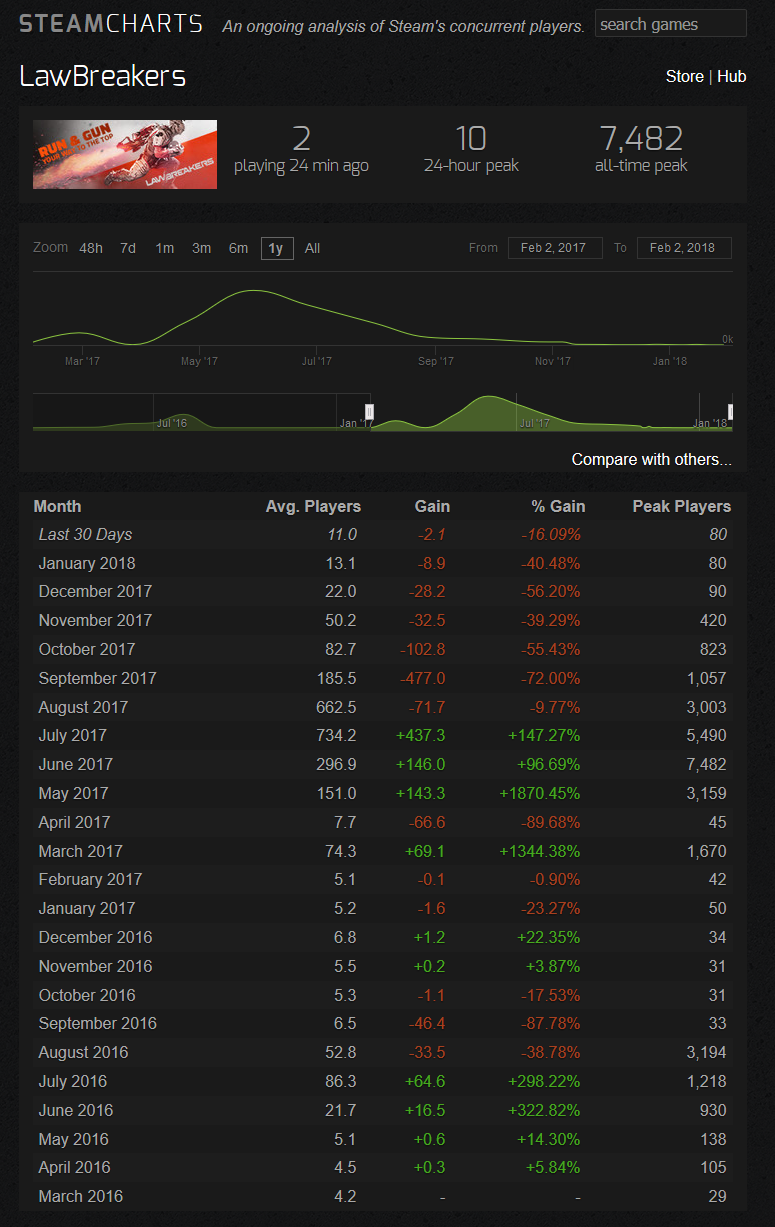This screenshot has height=1227, width=775.
Task: Set chart zoom to 48h
Action: [91, 248]
